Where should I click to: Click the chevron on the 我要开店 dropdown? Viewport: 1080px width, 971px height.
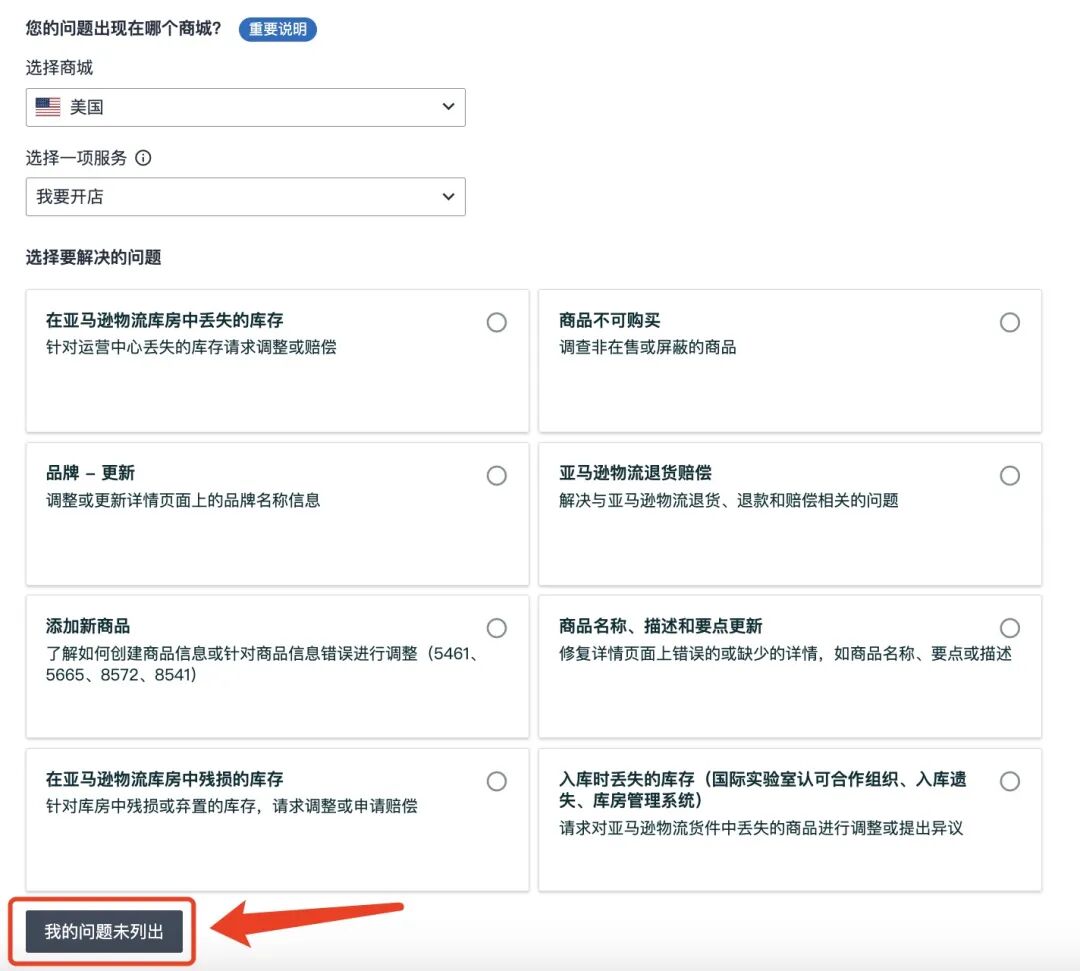(x=450, y=197)
